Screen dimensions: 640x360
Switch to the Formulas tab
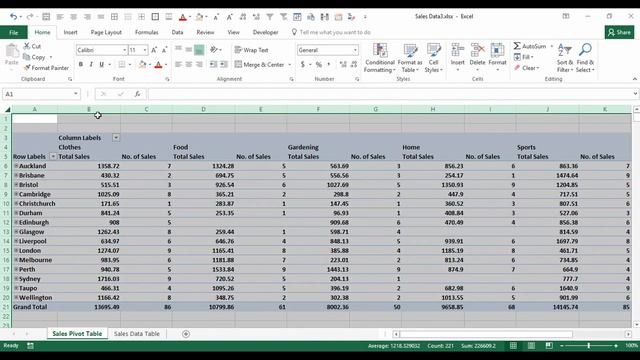click(x=147, y=32)
